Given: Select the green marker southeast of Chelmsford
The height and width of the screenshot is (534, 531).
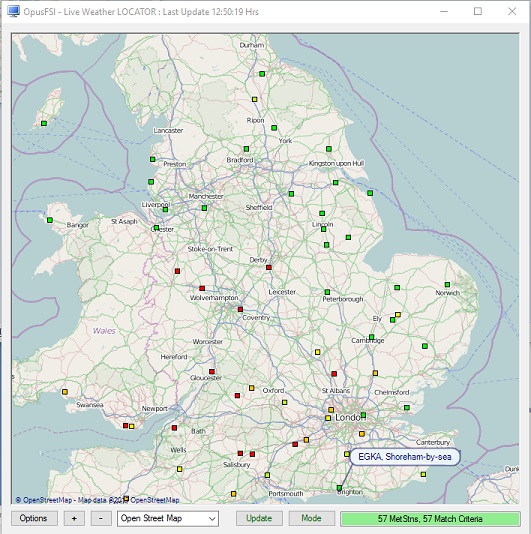Looking at the screenshot, I should click(x=406, y=408).
